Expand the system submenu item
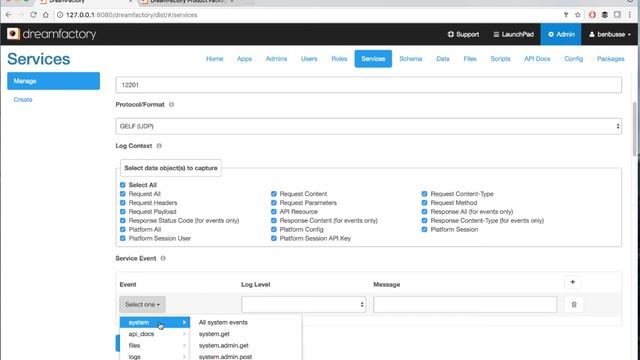 pyautogui.click(x=155, y=322)
